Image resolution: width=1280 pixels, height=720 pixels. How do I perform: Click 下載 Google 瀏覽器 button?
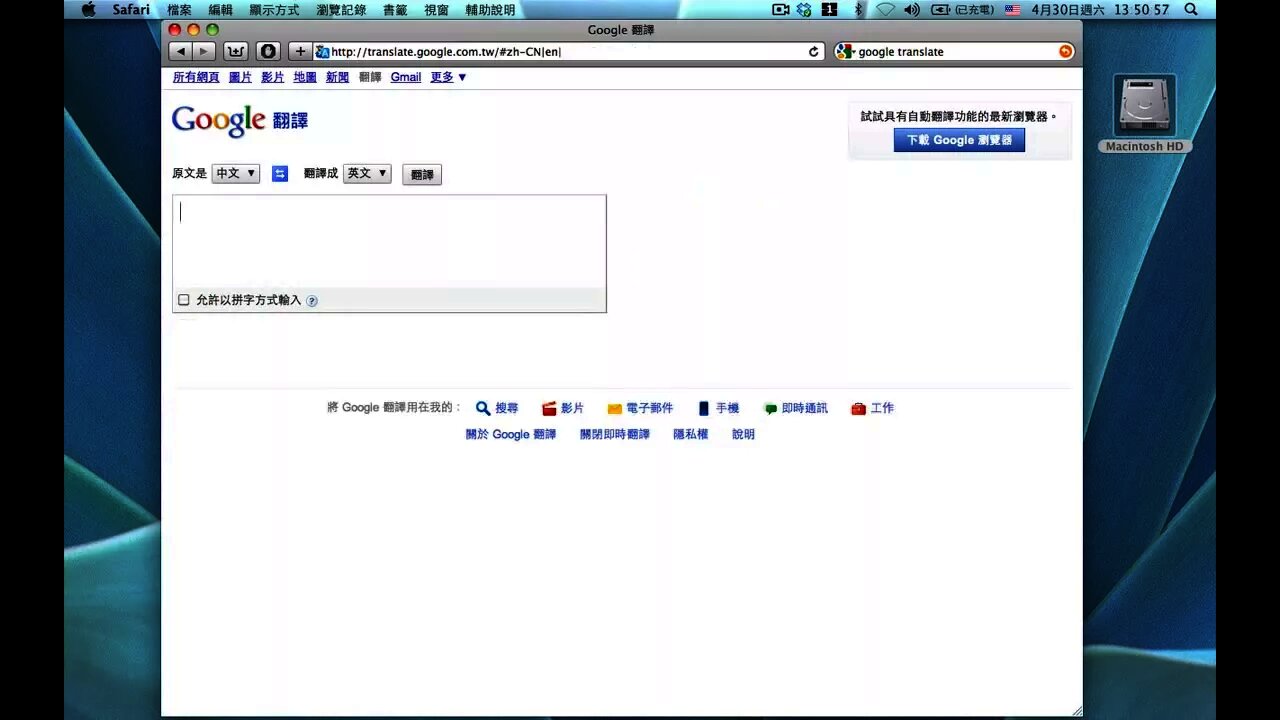point(959,140)
